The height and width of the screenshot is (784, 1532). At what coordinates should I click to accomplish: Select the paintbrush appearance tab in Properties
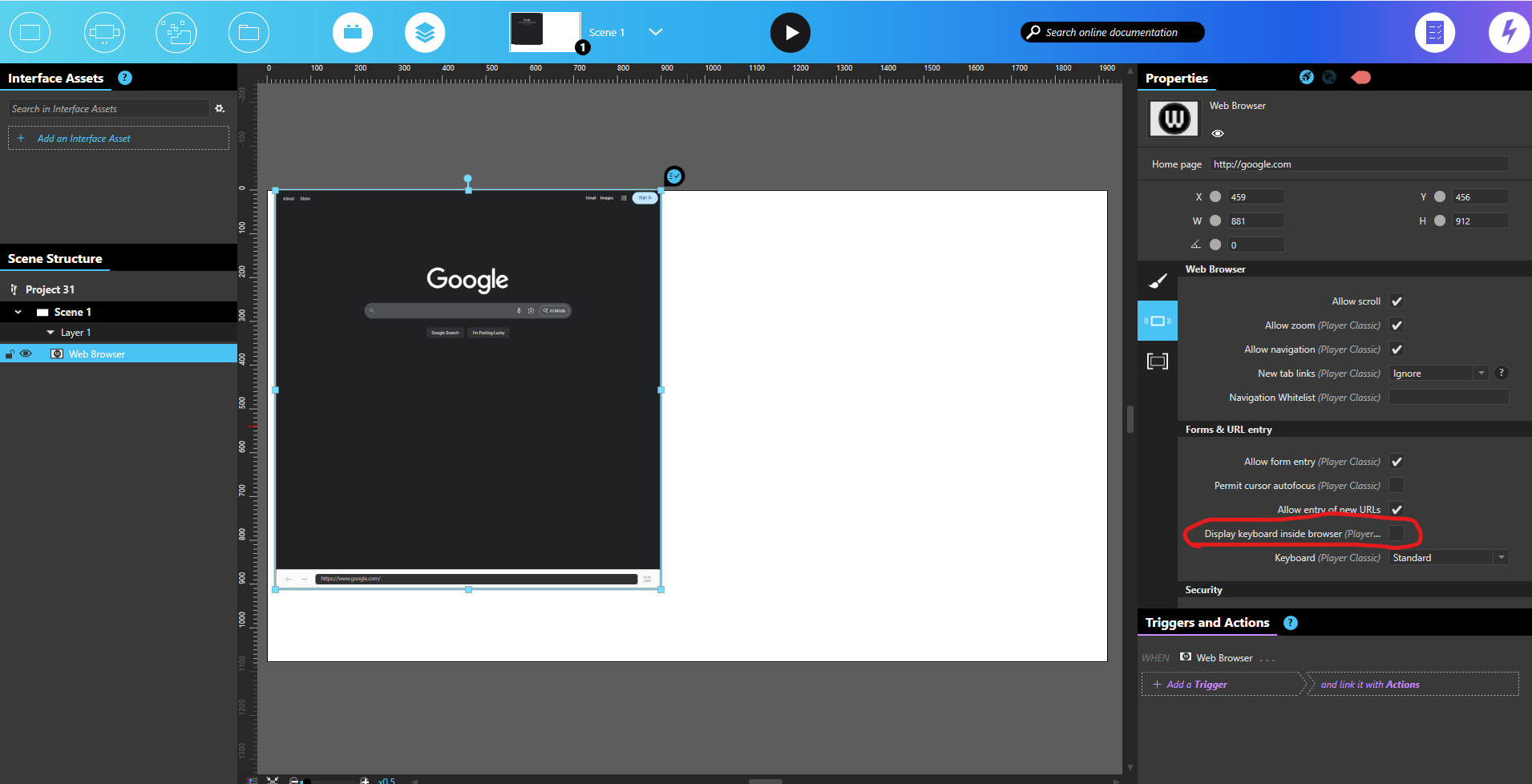1158,281
